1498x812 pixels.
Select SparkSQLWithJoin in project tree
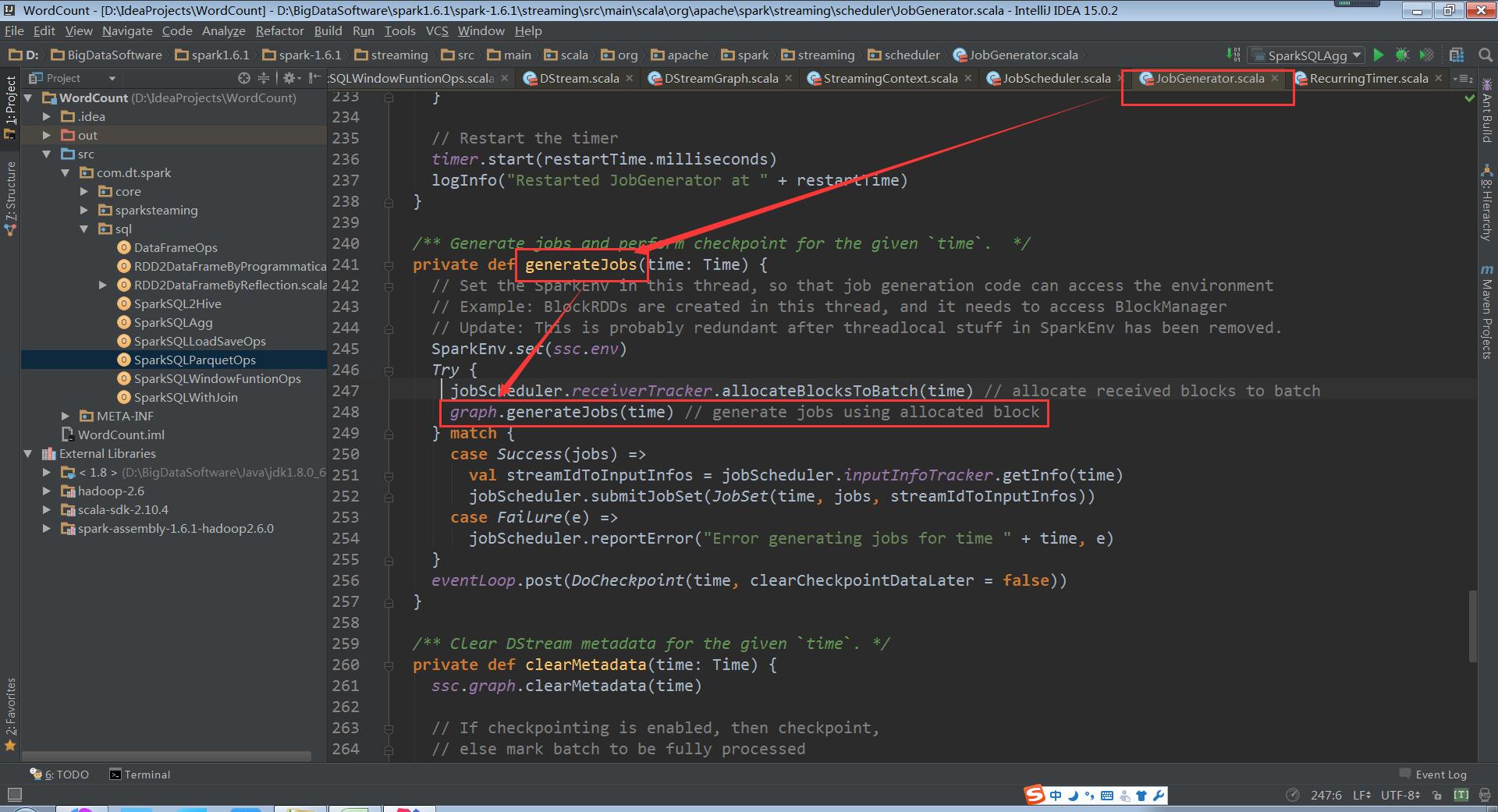(x=186, y=397)
